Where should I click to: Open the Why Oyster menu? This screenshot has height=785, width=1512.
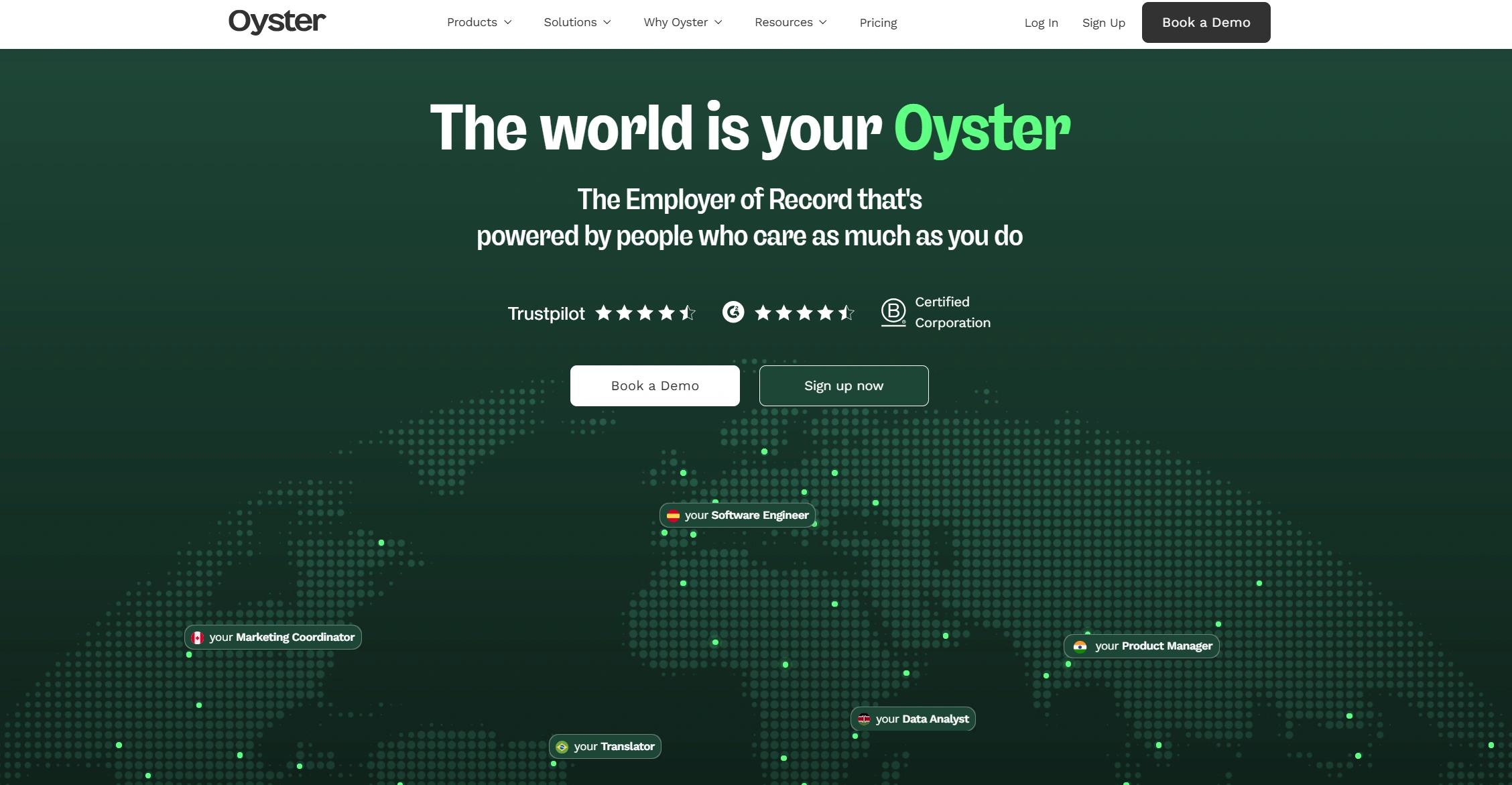click(682, 22)
